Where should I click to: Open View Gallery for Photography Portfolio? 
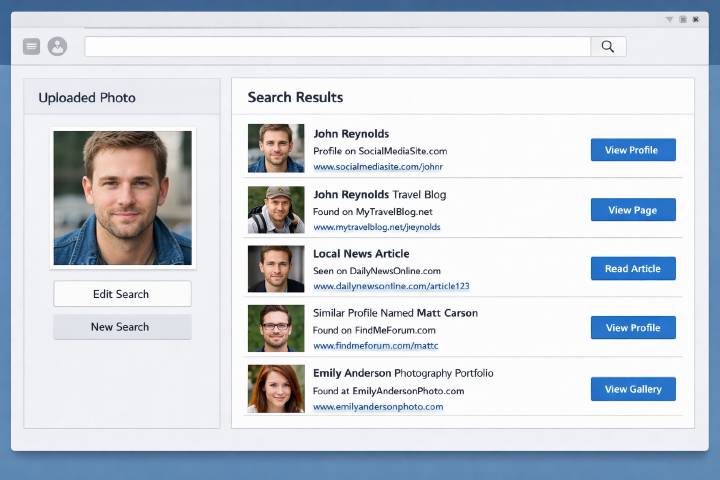633,389
